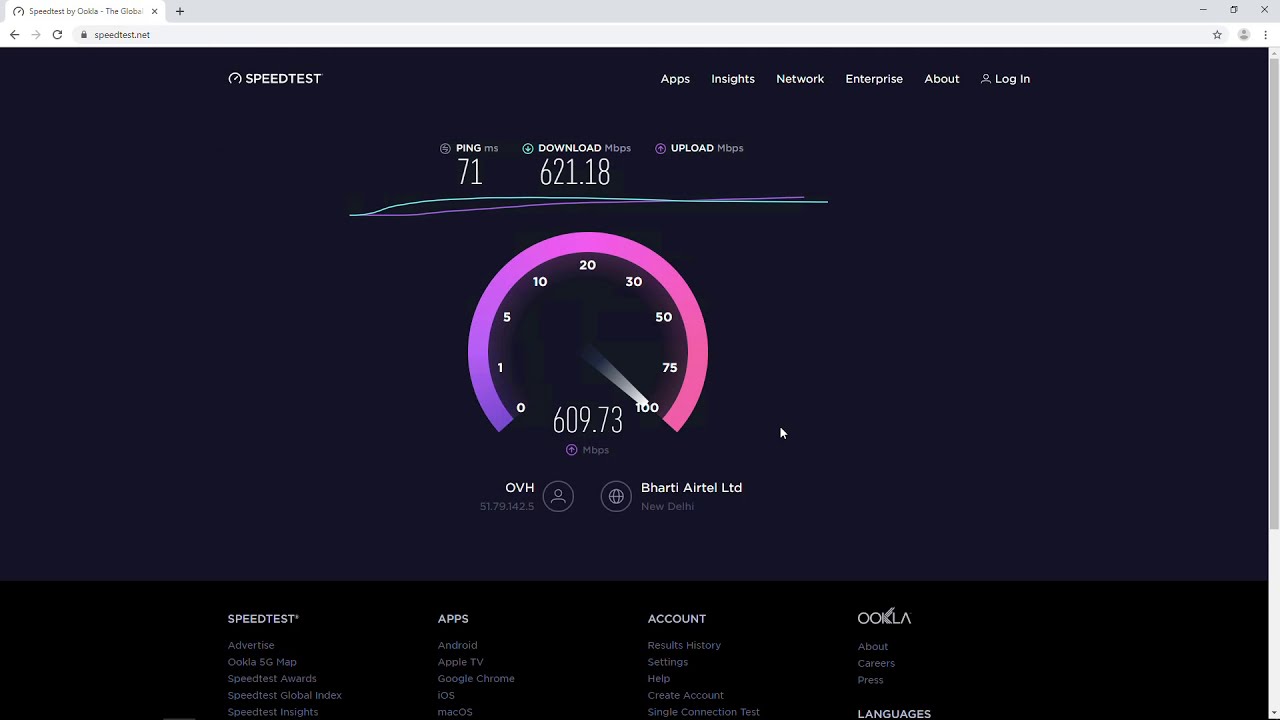Click the speedtest.net address bar
Screen dimensions: 1280x720
pos(640,34)
